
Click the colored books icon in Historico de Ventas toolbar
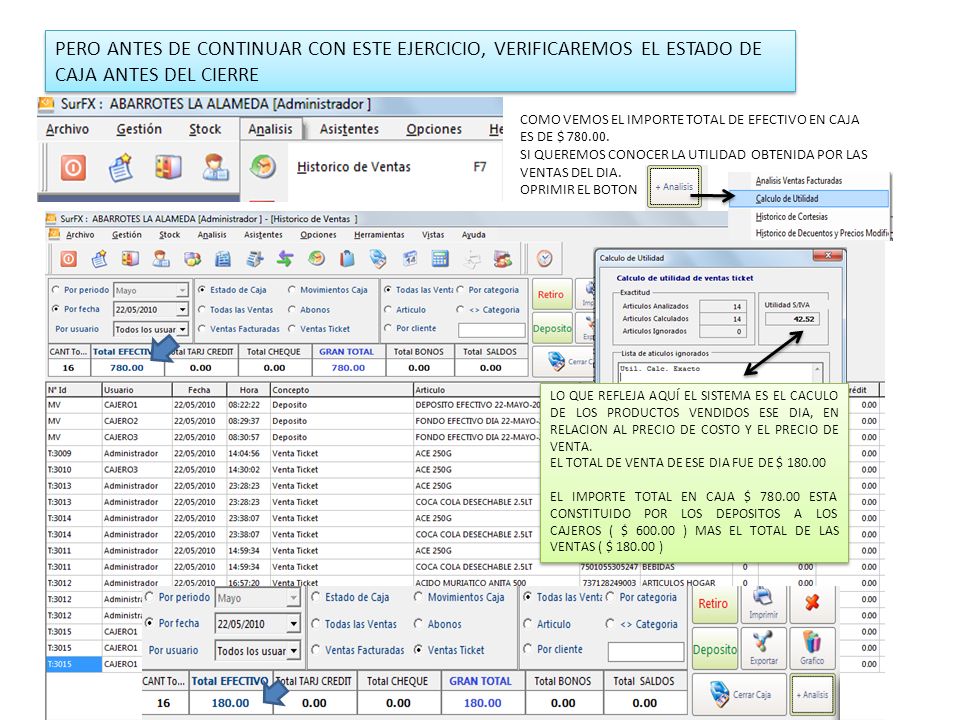(130, 259)
